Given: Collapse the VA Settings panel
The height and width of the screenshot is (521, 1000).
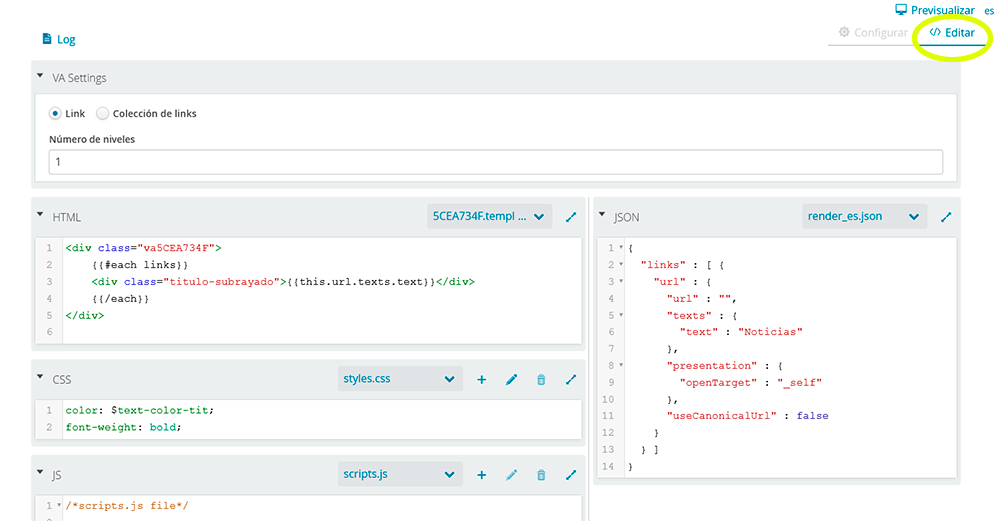Looking at the screenshot, I should 40,77.
